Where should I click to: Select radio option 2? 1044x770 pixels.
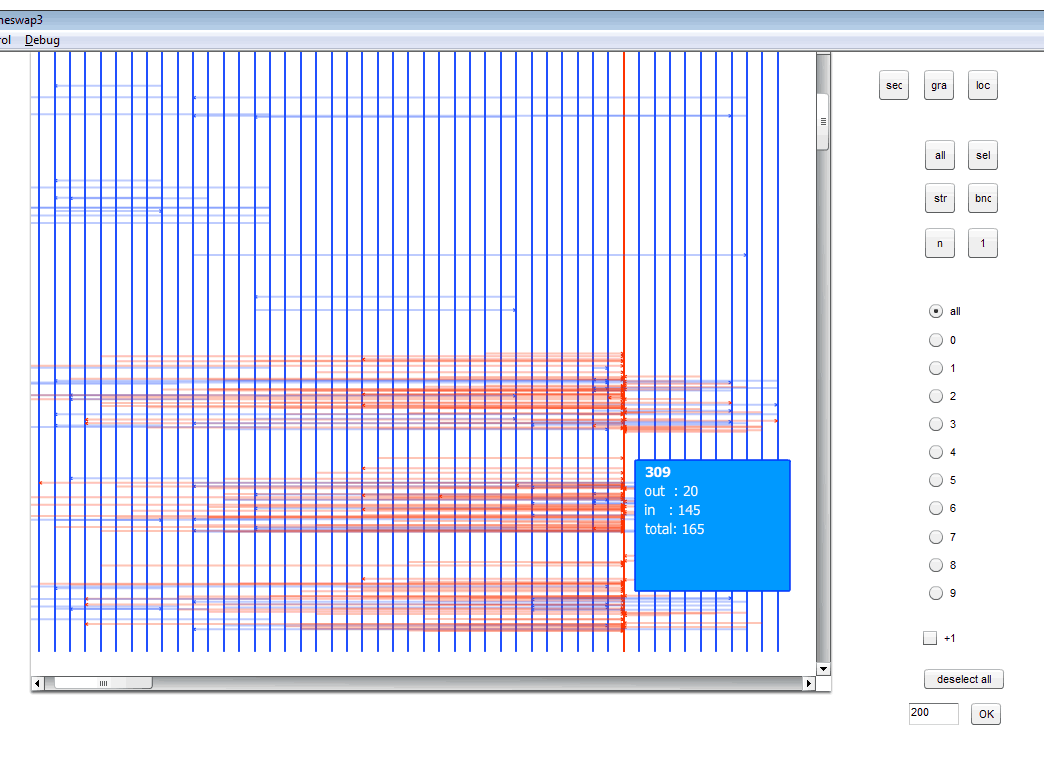click(935, 396)
